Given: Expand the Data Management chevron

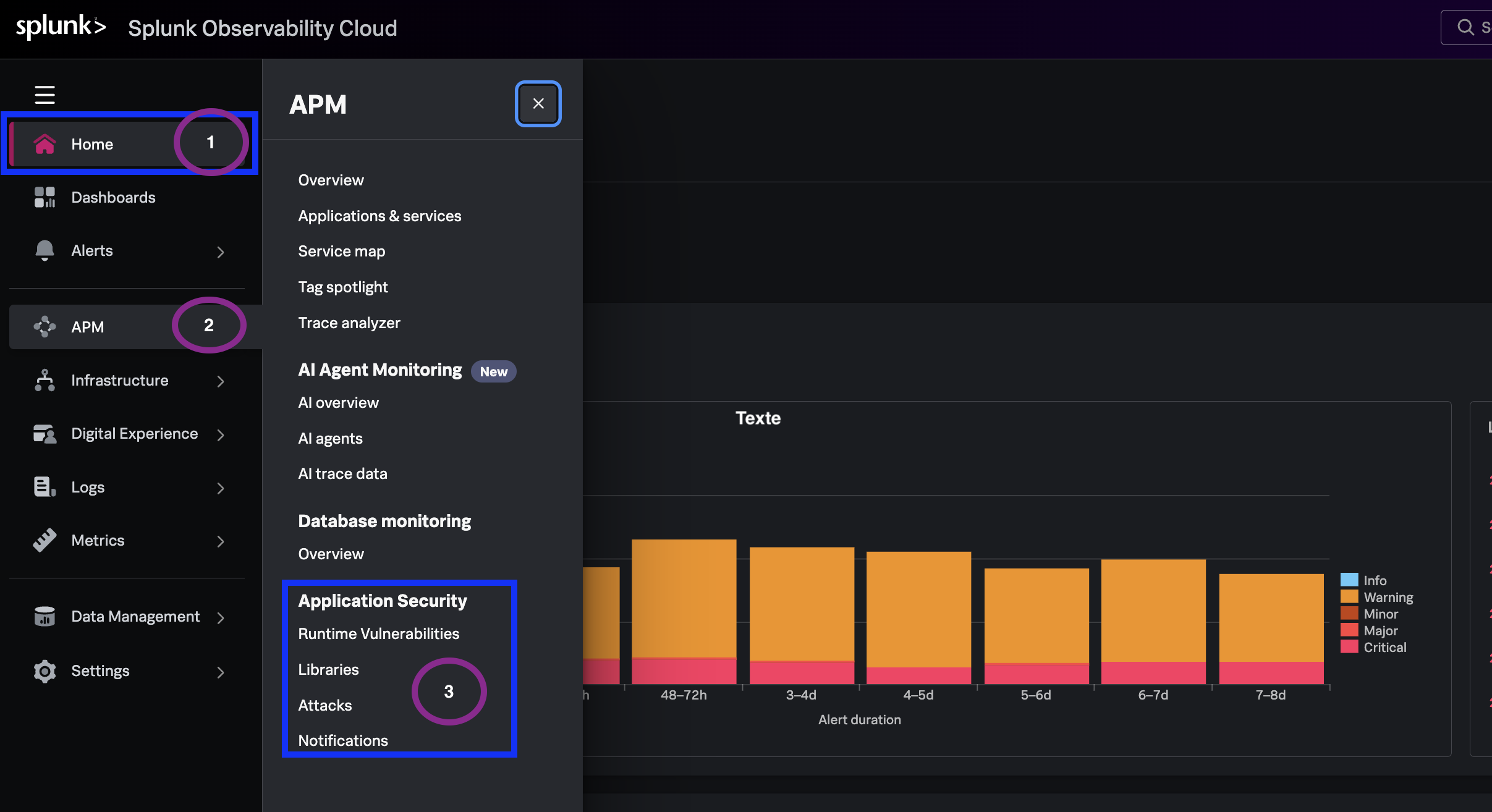Looking at the screenshot, I should (221, 617).
